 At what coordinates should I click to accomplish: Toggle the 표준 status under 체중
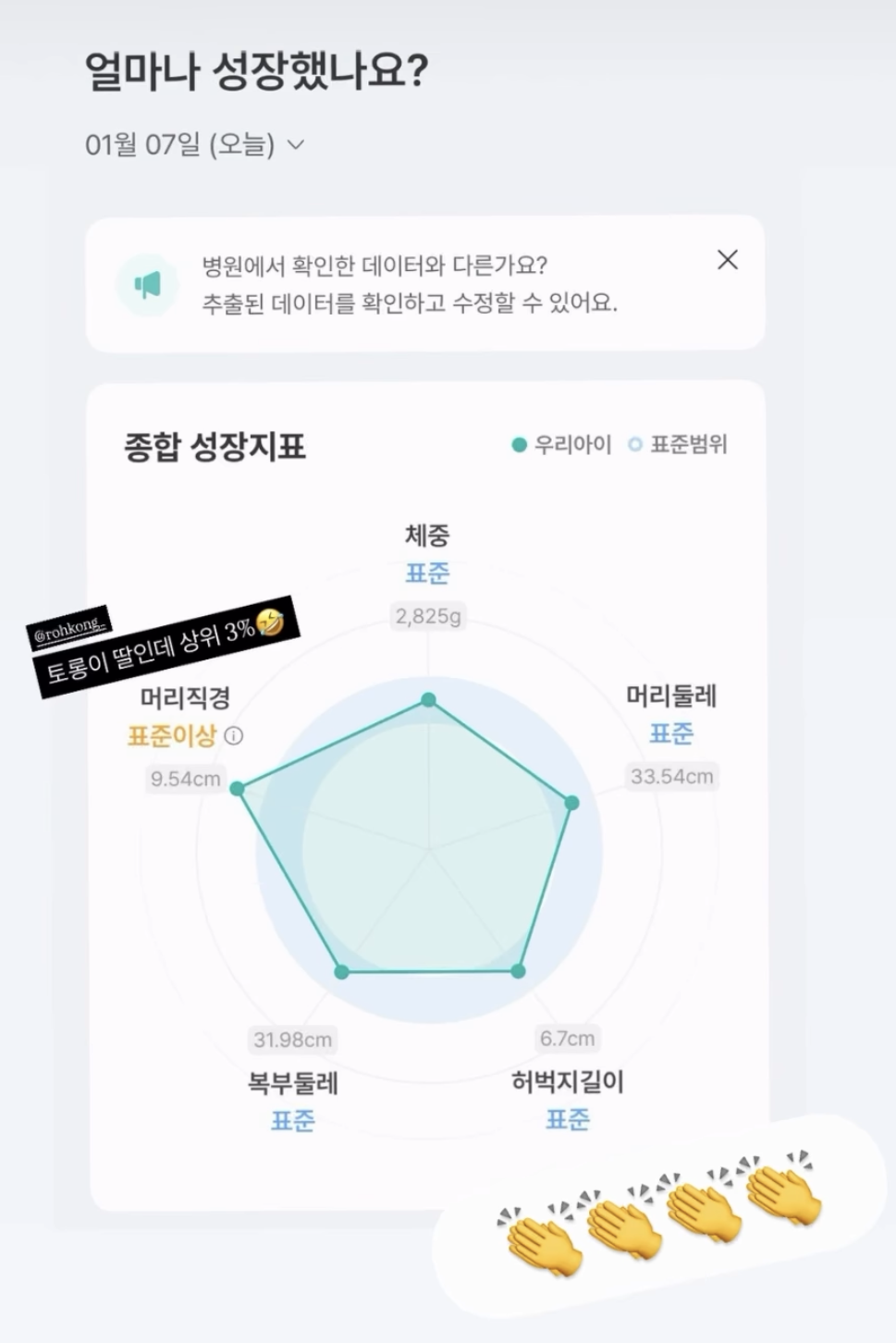(x=427, y=573)
